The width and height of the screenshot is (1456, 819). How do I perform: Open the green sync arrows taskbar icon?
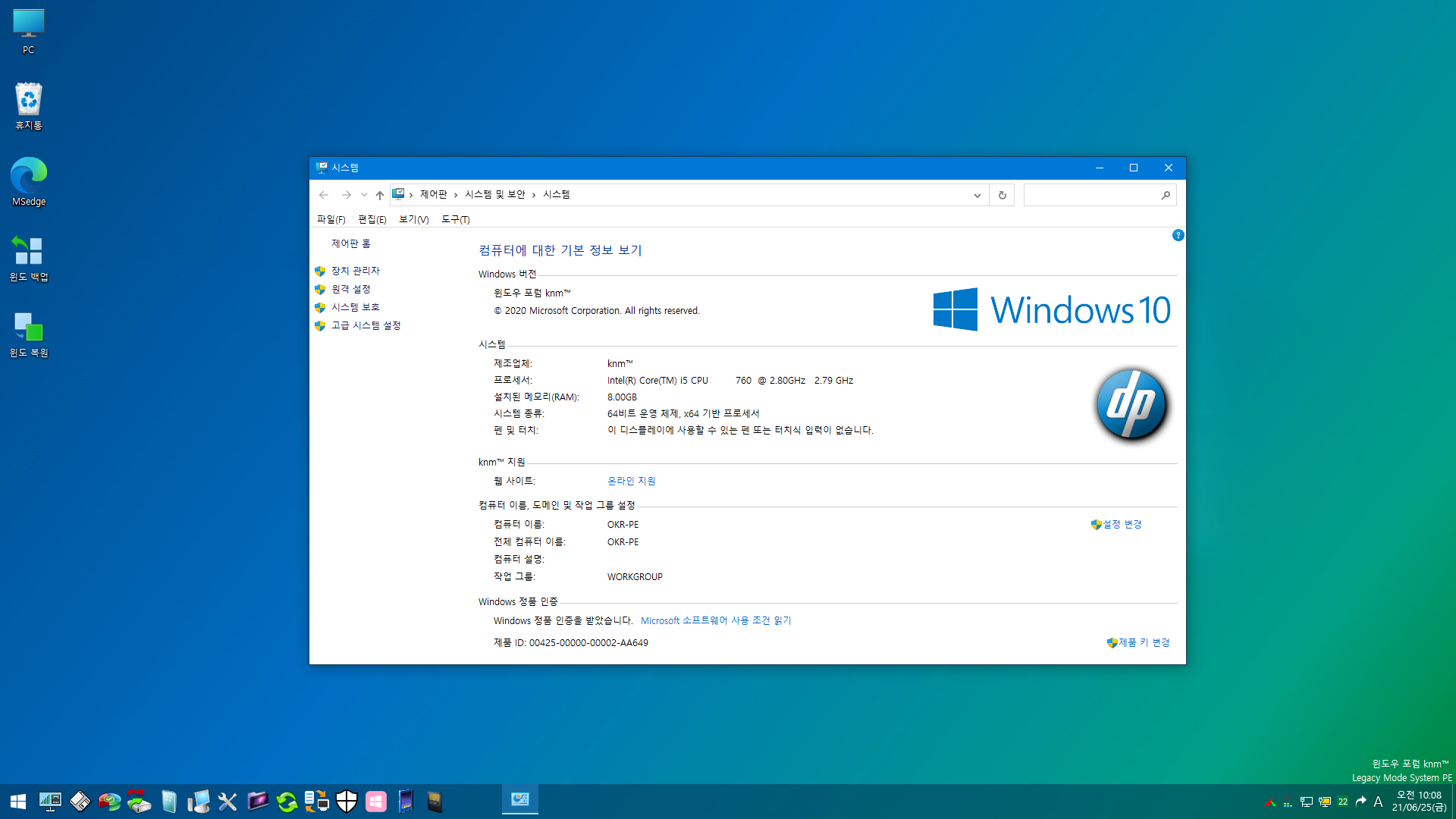point(287,802)
